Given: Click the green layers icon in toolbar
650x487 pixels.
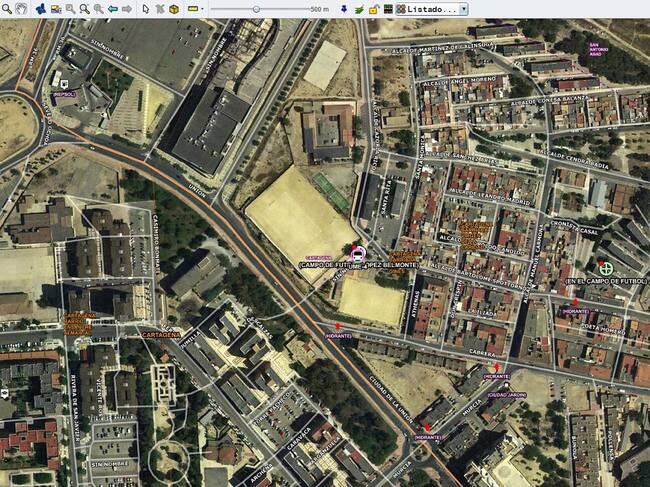Looking at the screenshot, I should tap(359, 8).
